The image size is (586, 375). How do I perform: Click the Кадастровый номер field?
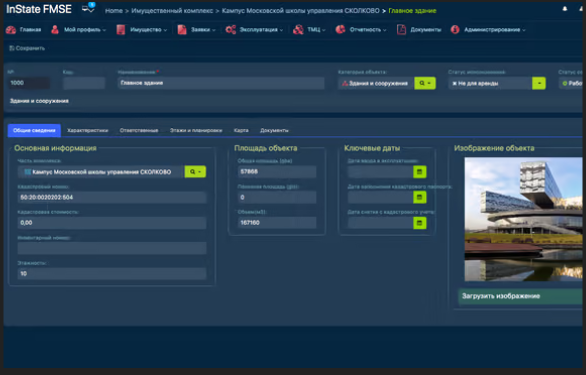112,197
